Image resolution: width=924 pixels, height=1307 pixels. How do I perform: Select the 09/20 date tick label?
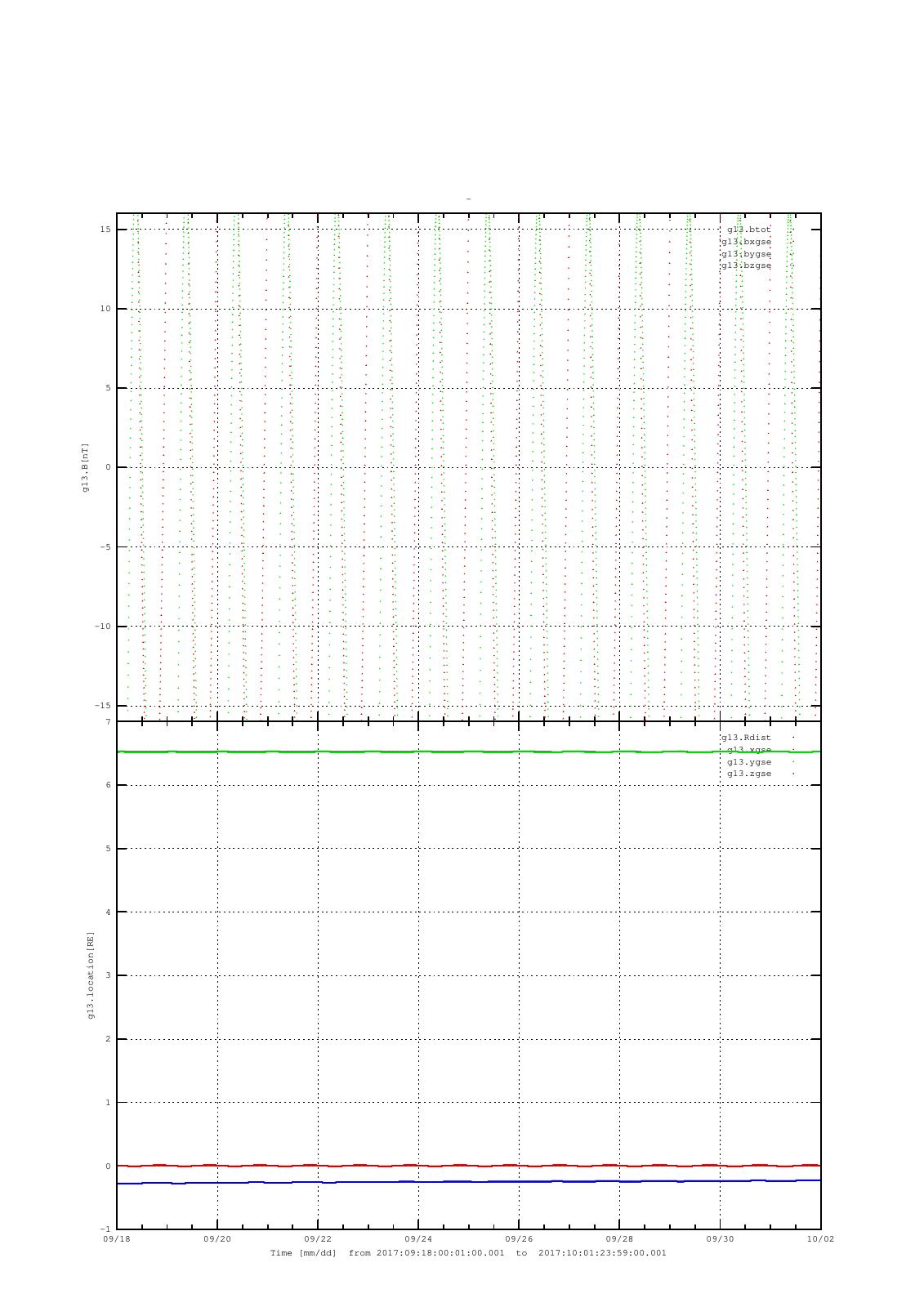point(217,1239)
